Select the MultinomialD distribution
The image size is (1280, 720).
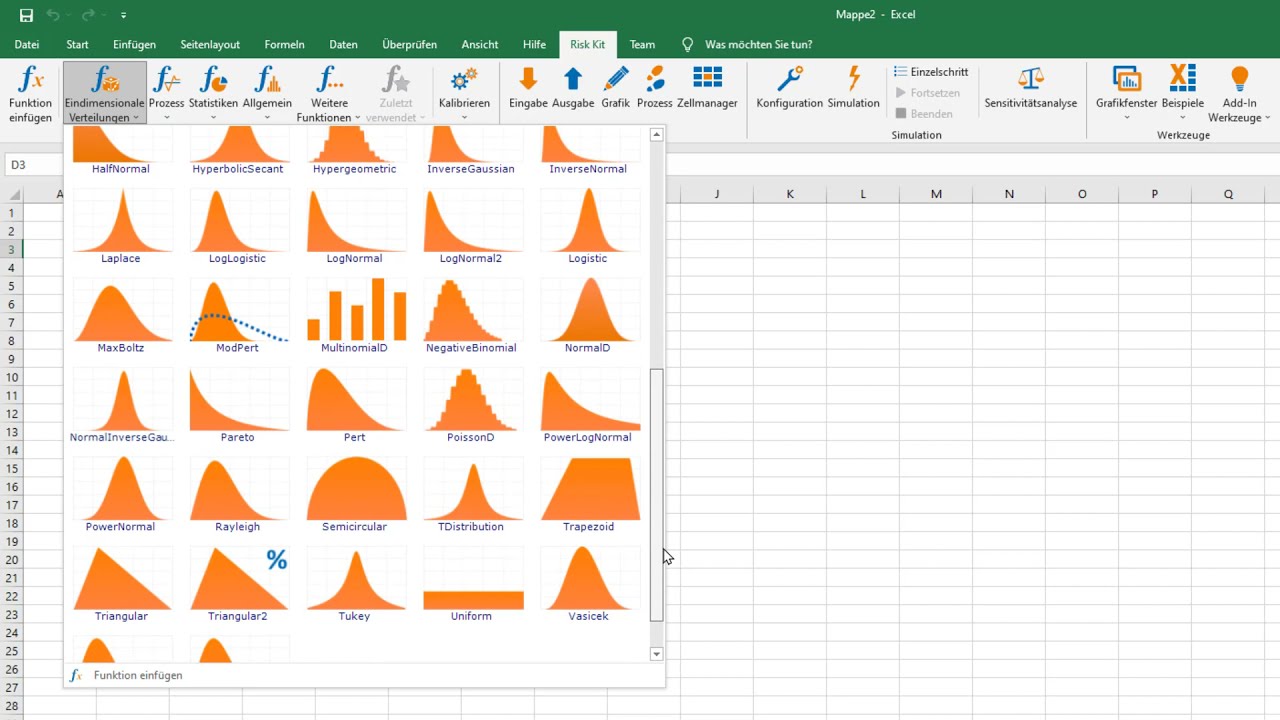pyautogui.click(x=355, y=317)
